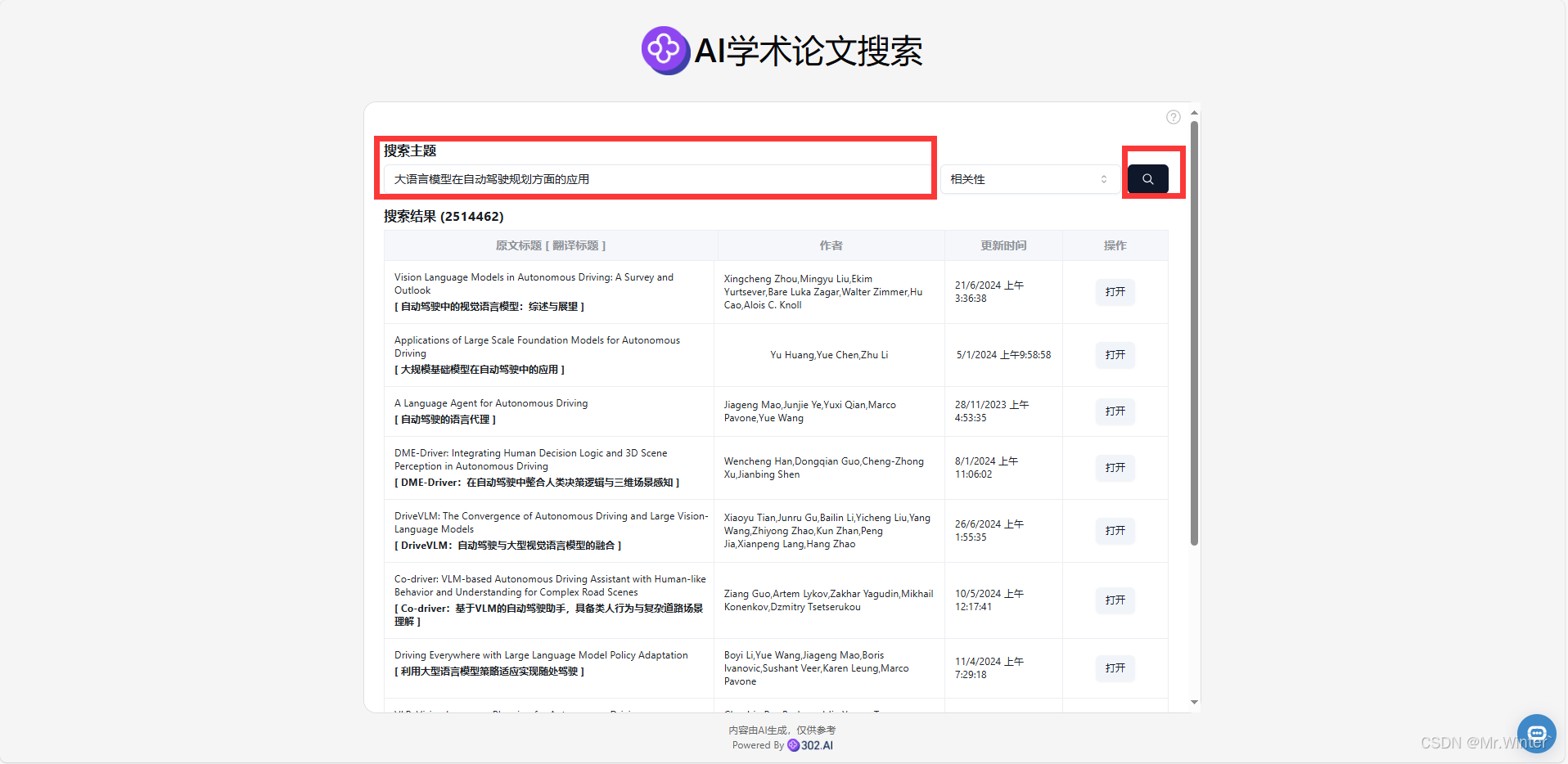Open the DME-Driver paper

click(1115, 468)
